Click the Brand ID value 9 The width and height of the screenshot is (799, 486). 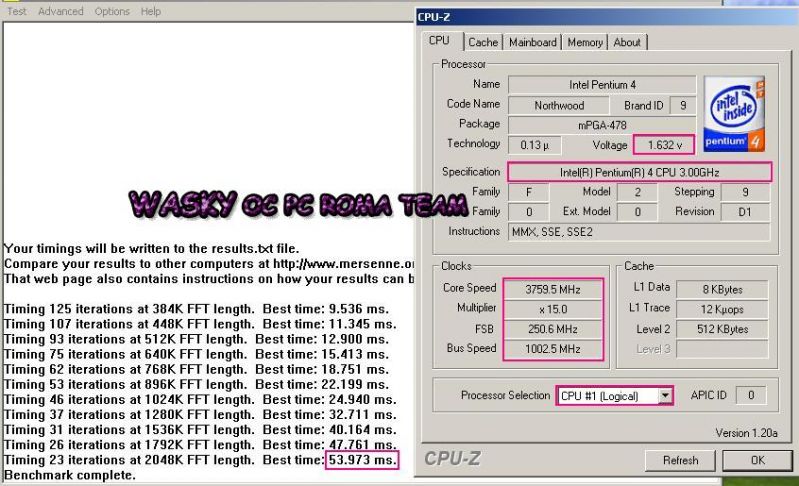pos(683,105)
